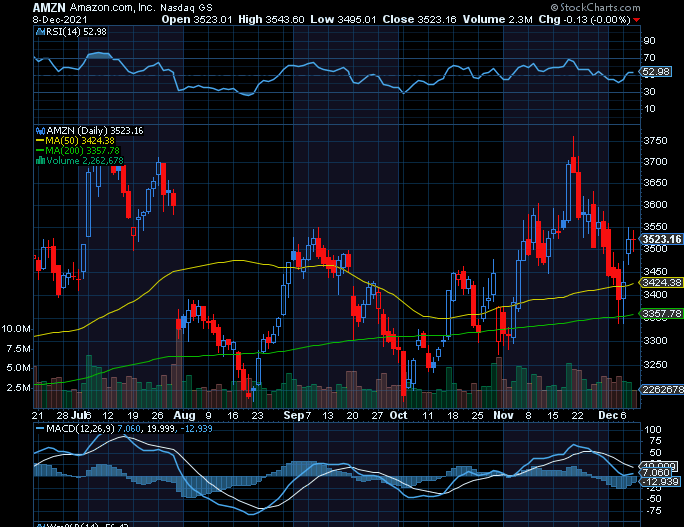Click the 3750 price axis label
The width and height of the screenshot is (684, 527).
pyautogui.click(x=656, y=140)
